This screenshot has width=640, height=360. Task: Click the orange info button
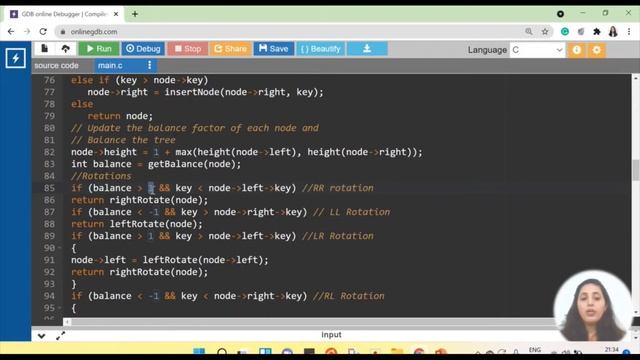(577, 50)
